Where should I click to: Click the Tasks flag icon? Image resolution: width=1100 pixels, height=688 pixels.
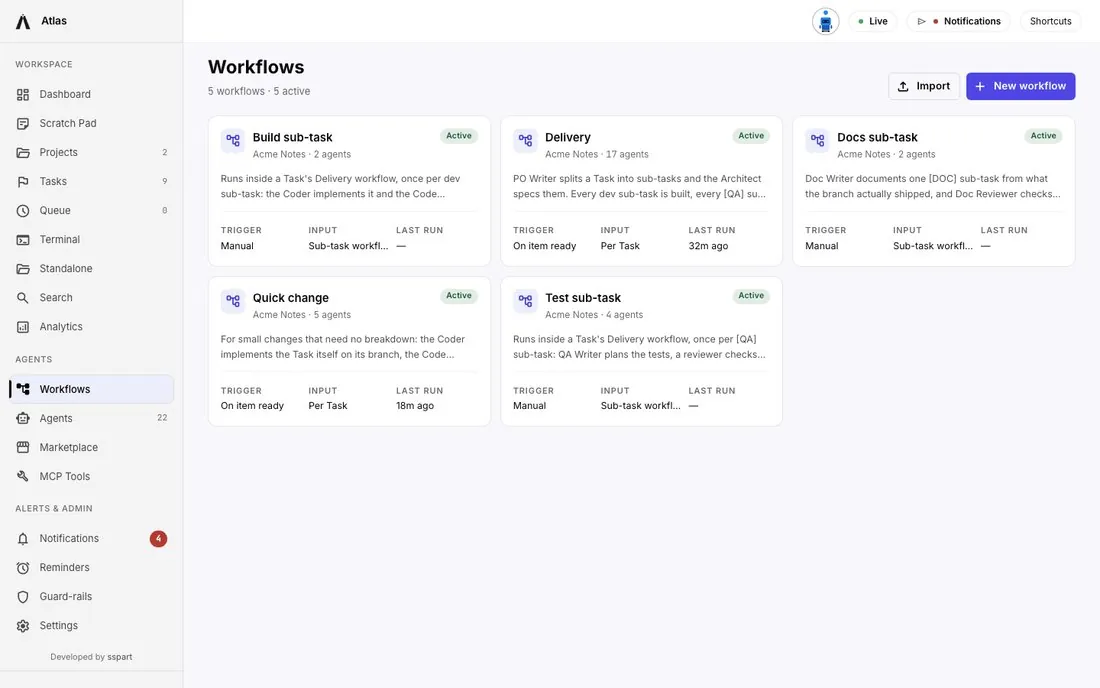point(23,182)
